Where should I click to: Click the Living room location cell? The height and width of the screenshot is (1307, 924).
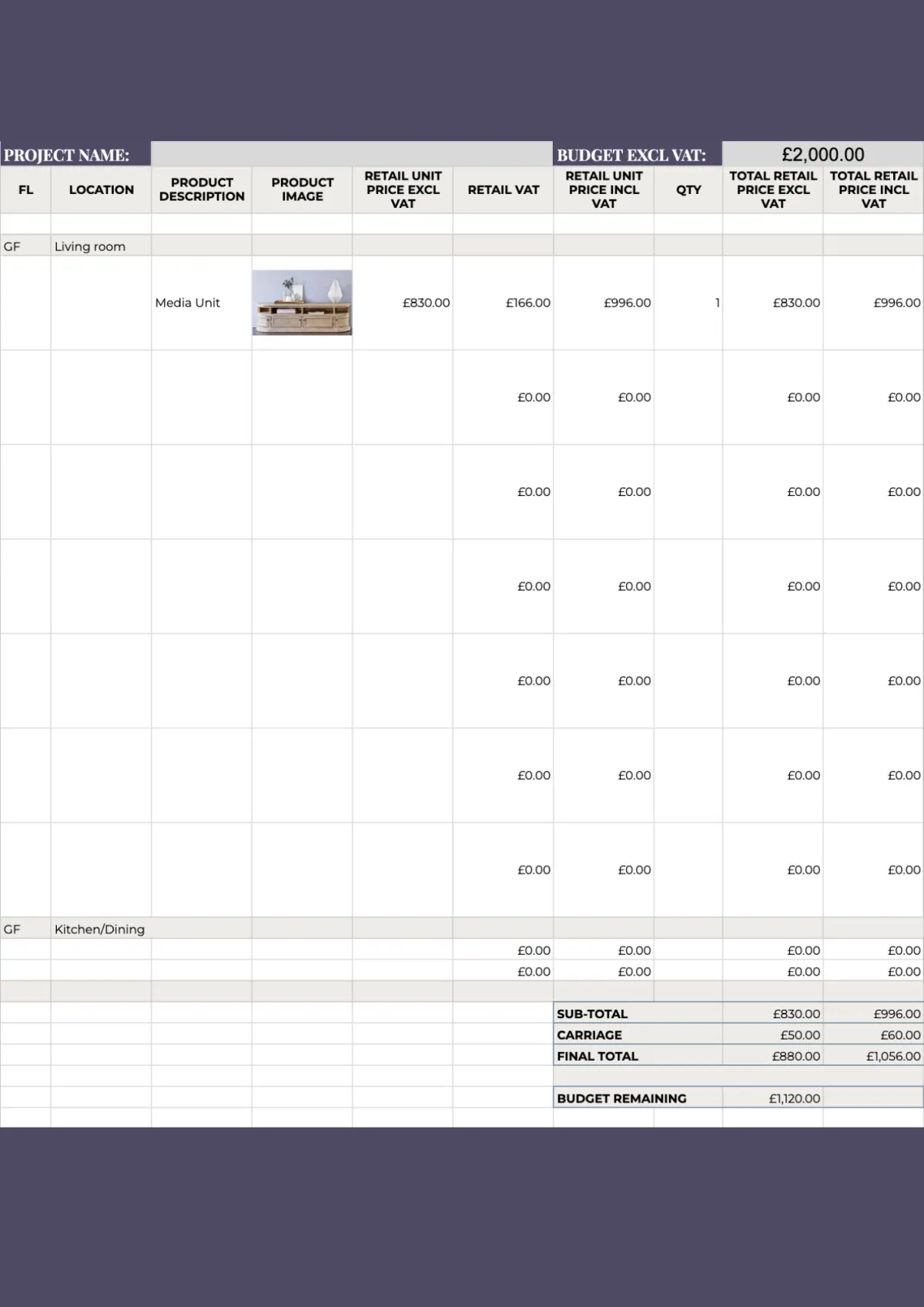click(101, 246)
